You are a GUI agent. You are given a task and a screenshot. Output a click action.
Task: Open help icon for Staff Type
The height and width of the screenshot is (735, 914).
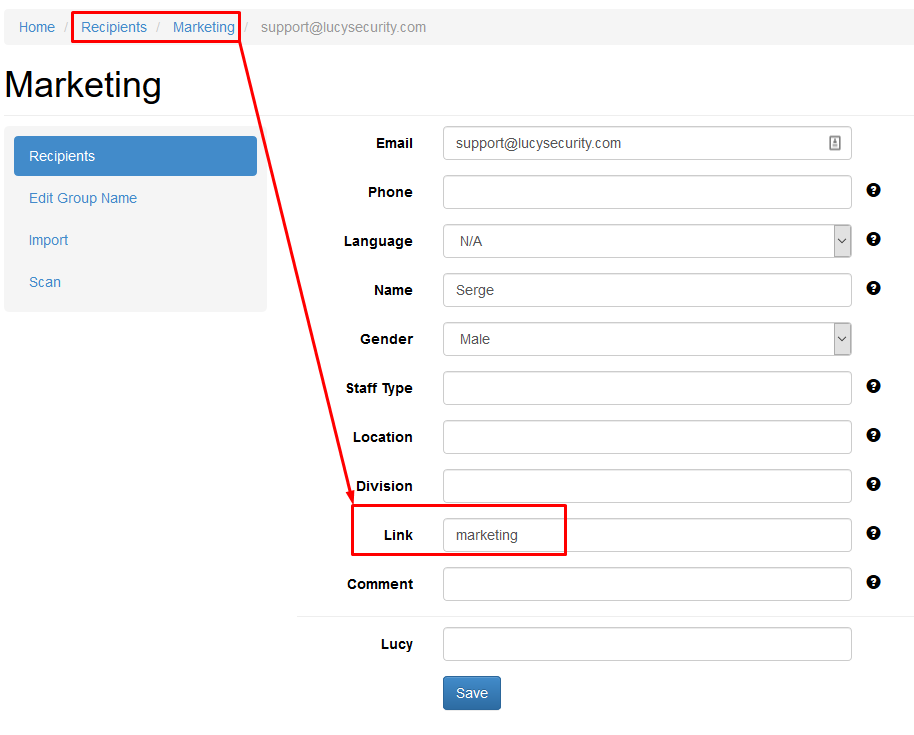(x=873, y=386)
